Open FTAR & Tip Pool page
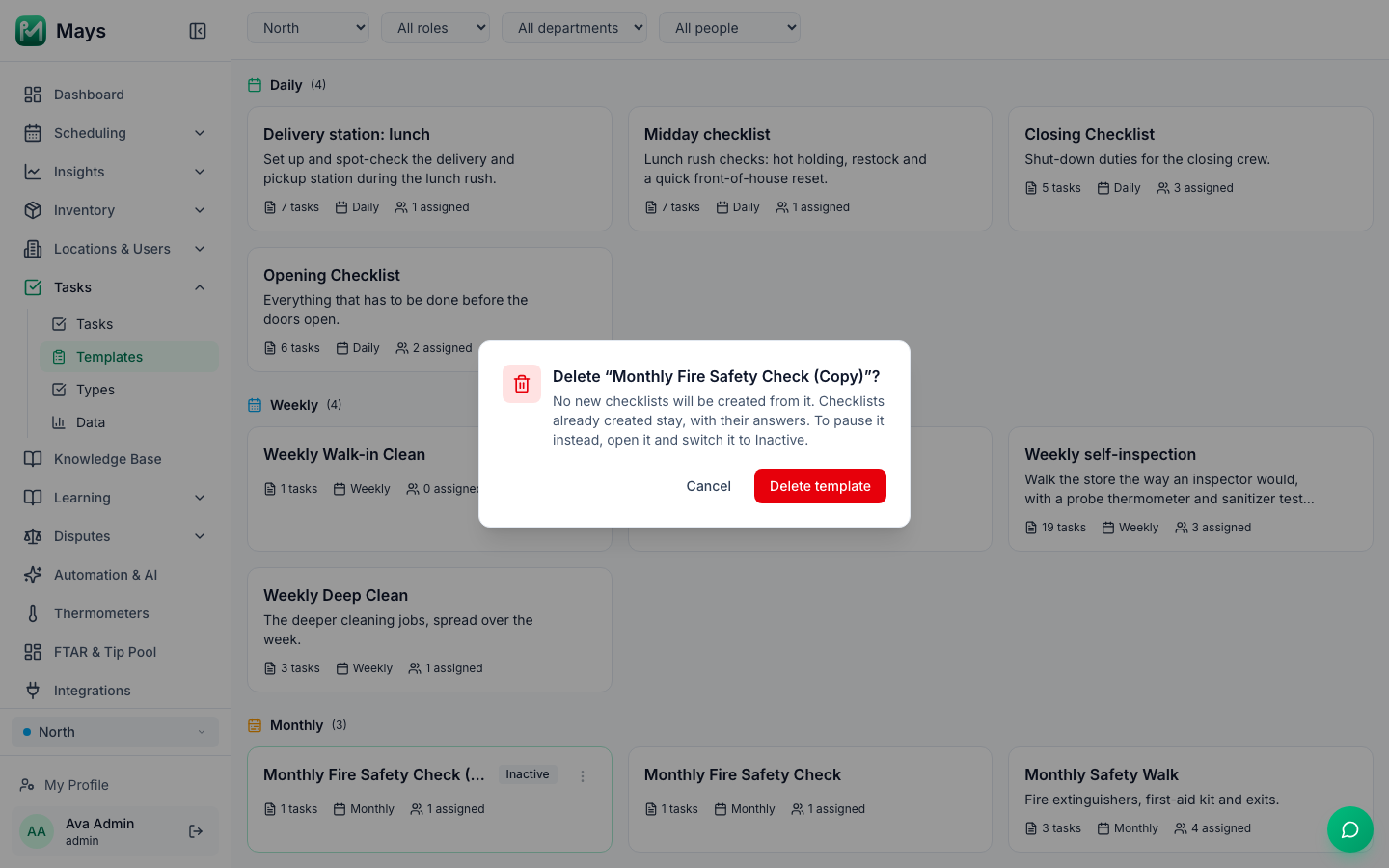 tap(115, 652)
